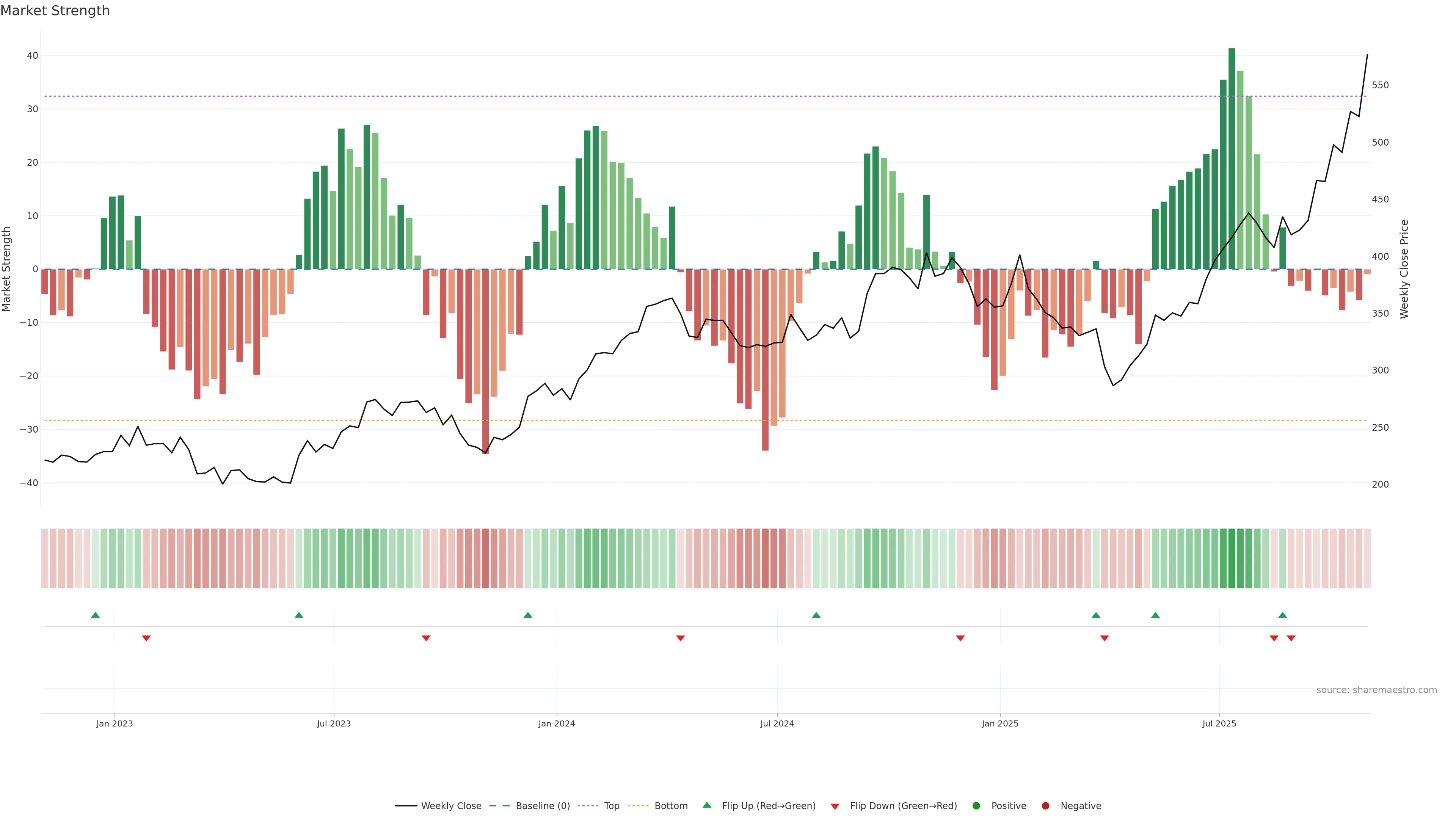The height and width of the screenshot is (819, 1456).
Task: Click the red flip-down marker just after Jan 2023
Action: pos(146,638)
